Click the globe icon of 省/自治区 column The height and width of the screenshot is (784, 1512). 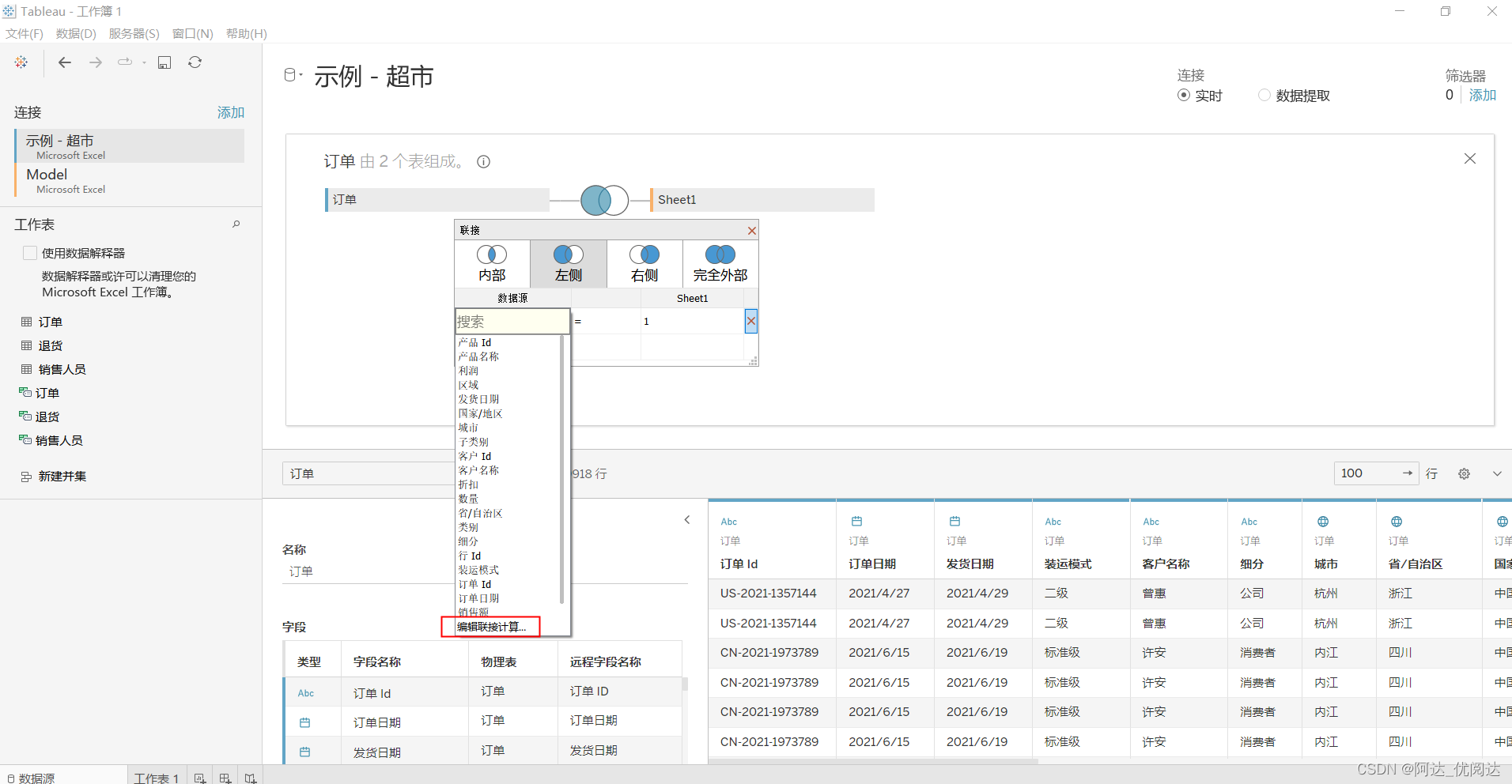1397,521
